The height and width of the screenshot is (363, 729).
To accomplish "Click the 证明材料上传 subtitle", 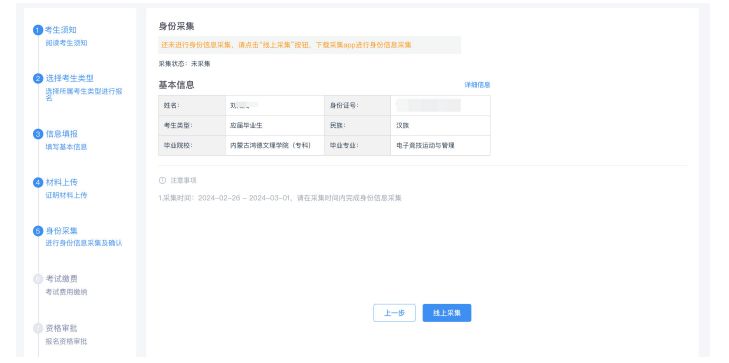I will 66,195.
